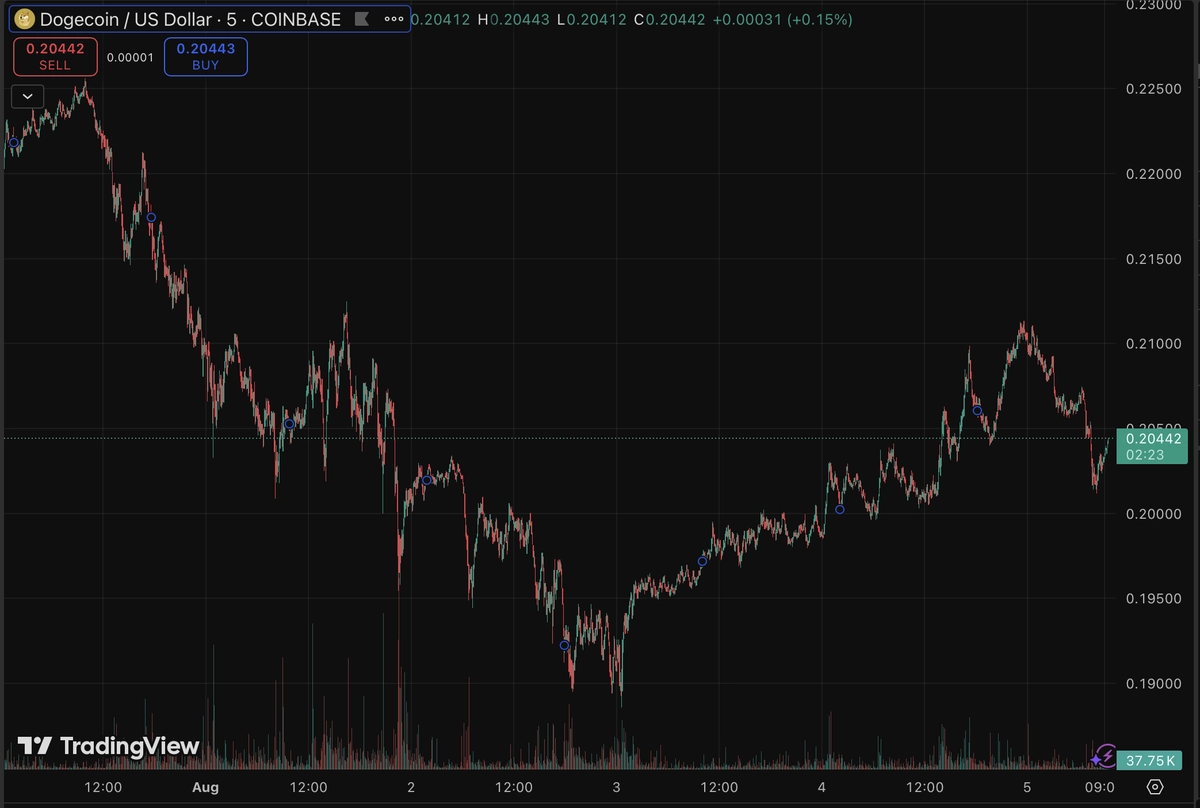Click the time axis label 3
Viewport: 1200px width, 808px height.
click(x=617, y=787)
